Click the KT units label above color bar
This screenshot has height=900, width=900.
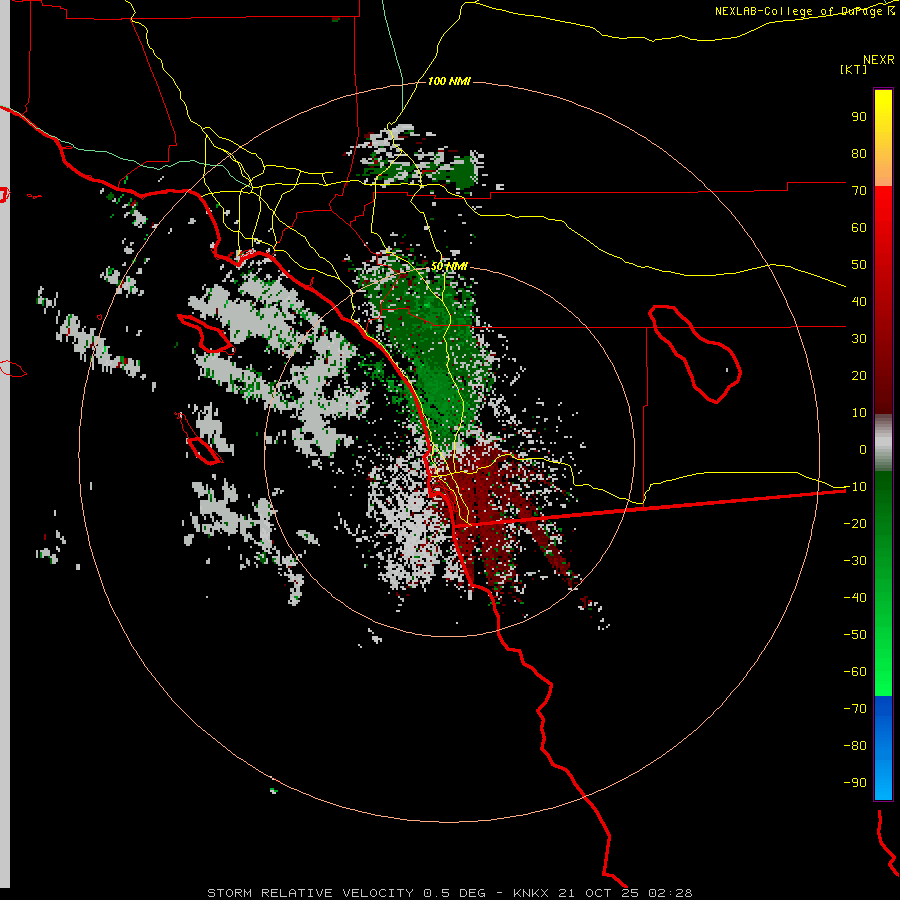click(854, 69)
